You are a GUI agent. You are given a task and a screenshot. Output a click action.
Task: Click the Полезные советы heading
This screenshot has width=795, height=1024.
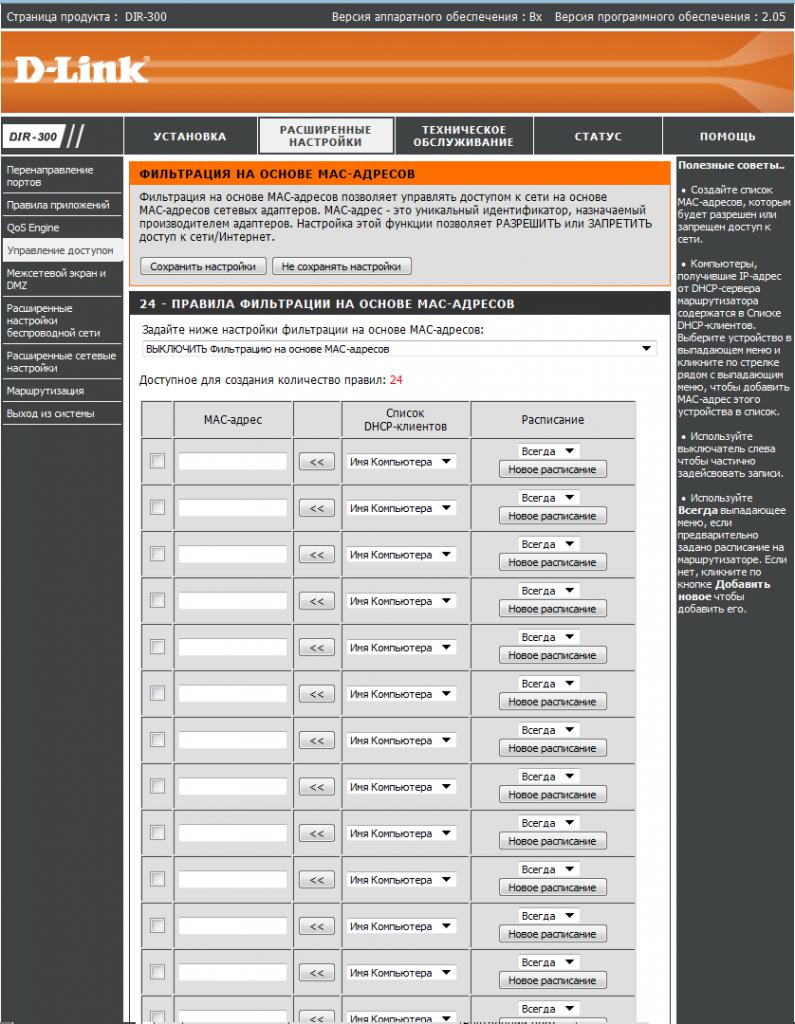tap(731, 165)
